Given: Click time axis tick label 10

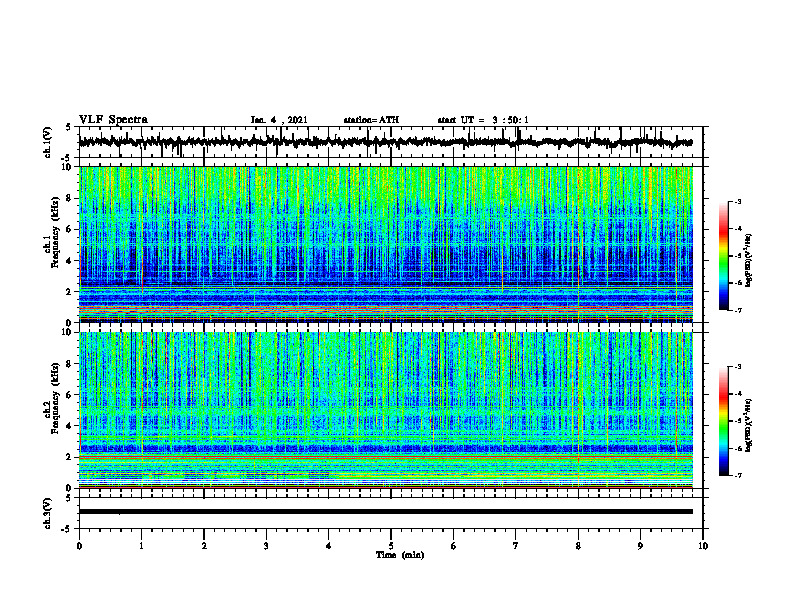Looking at the screenshot, I should pyautogui.click(x=703, y=546).
